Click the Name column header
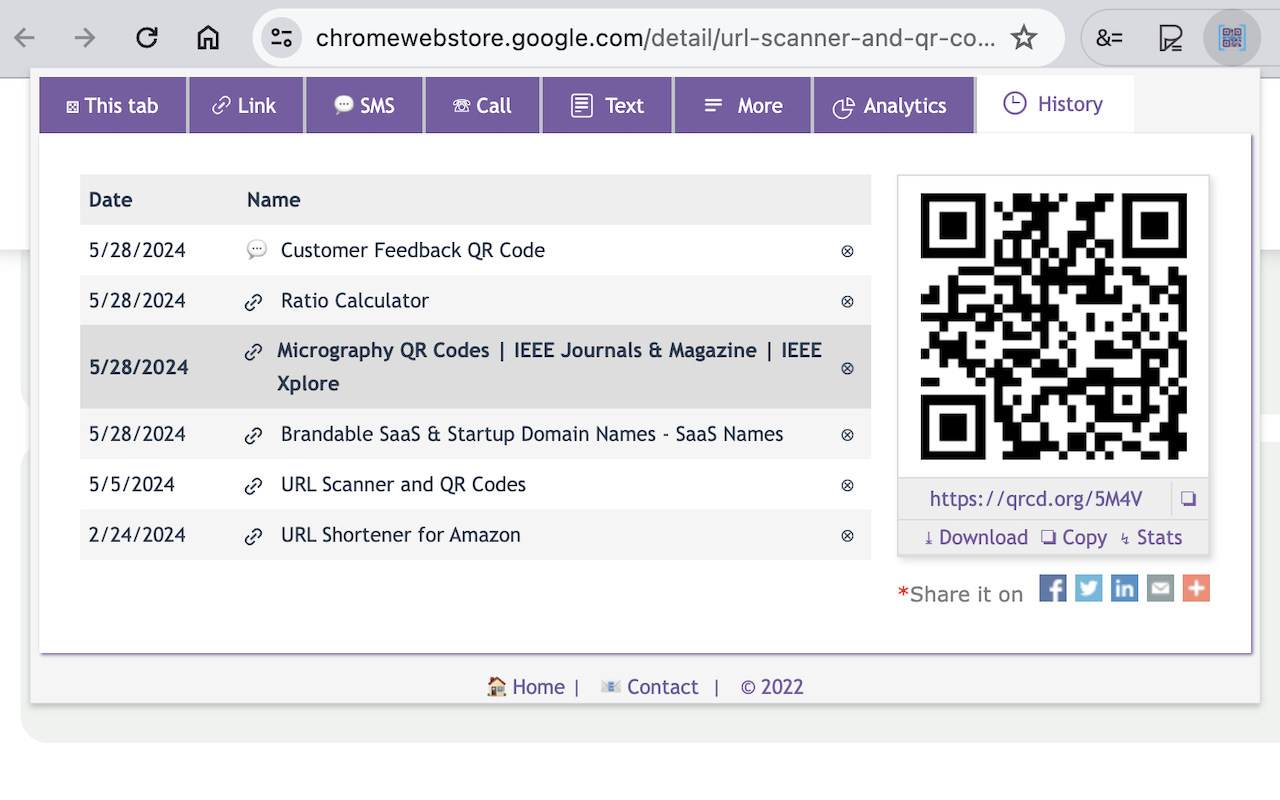 [x=274, y=200]
